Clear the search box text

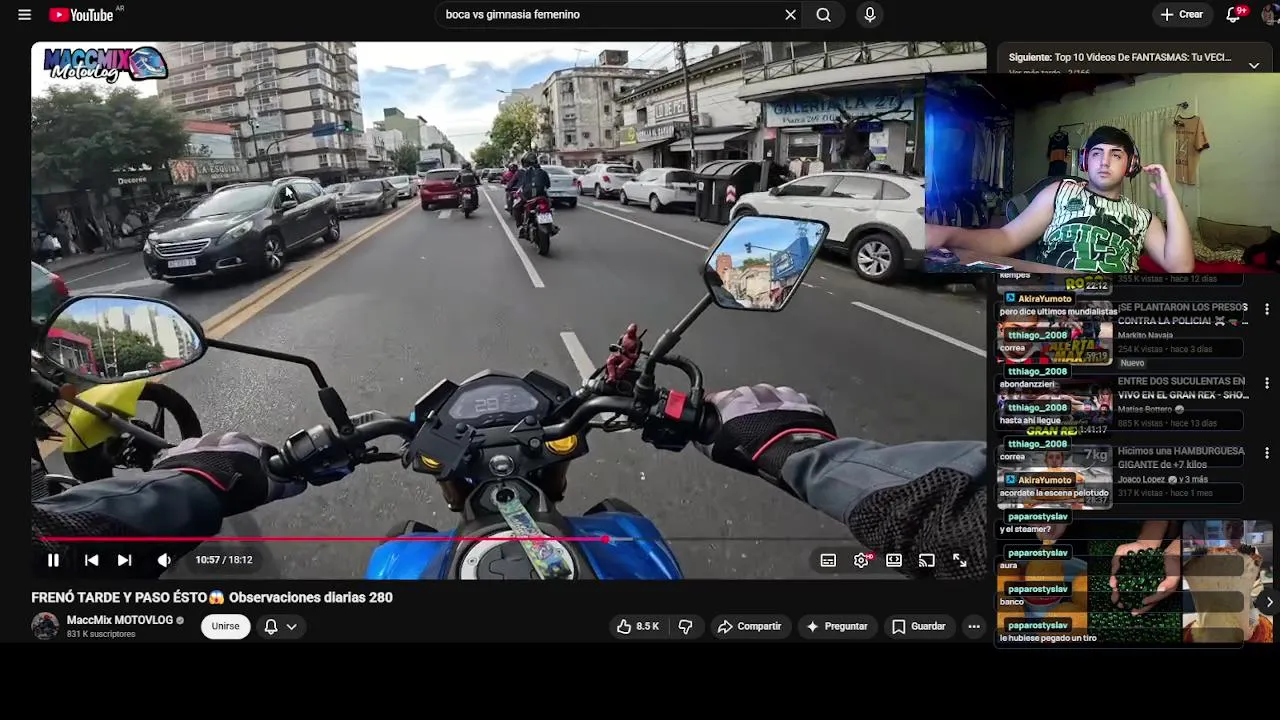(x=790, y=15)
